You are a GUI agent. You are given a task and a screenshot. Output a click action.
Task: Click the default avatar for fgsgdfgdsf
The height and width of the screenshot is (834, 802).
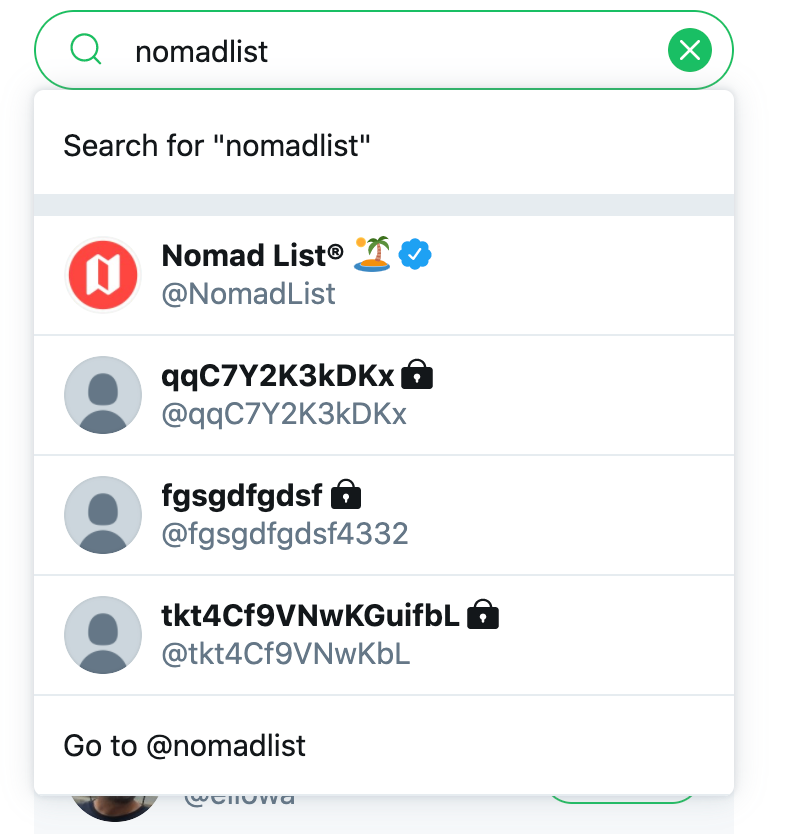pos(103,515)
